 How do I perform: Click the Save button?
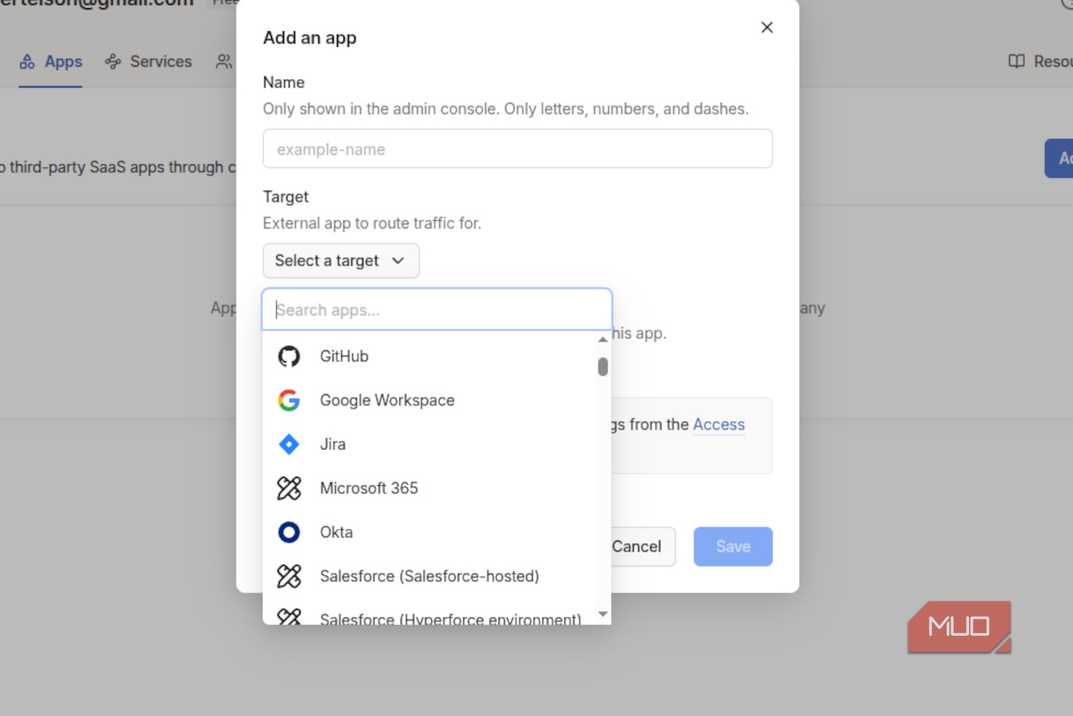click(x=733, y=546)
